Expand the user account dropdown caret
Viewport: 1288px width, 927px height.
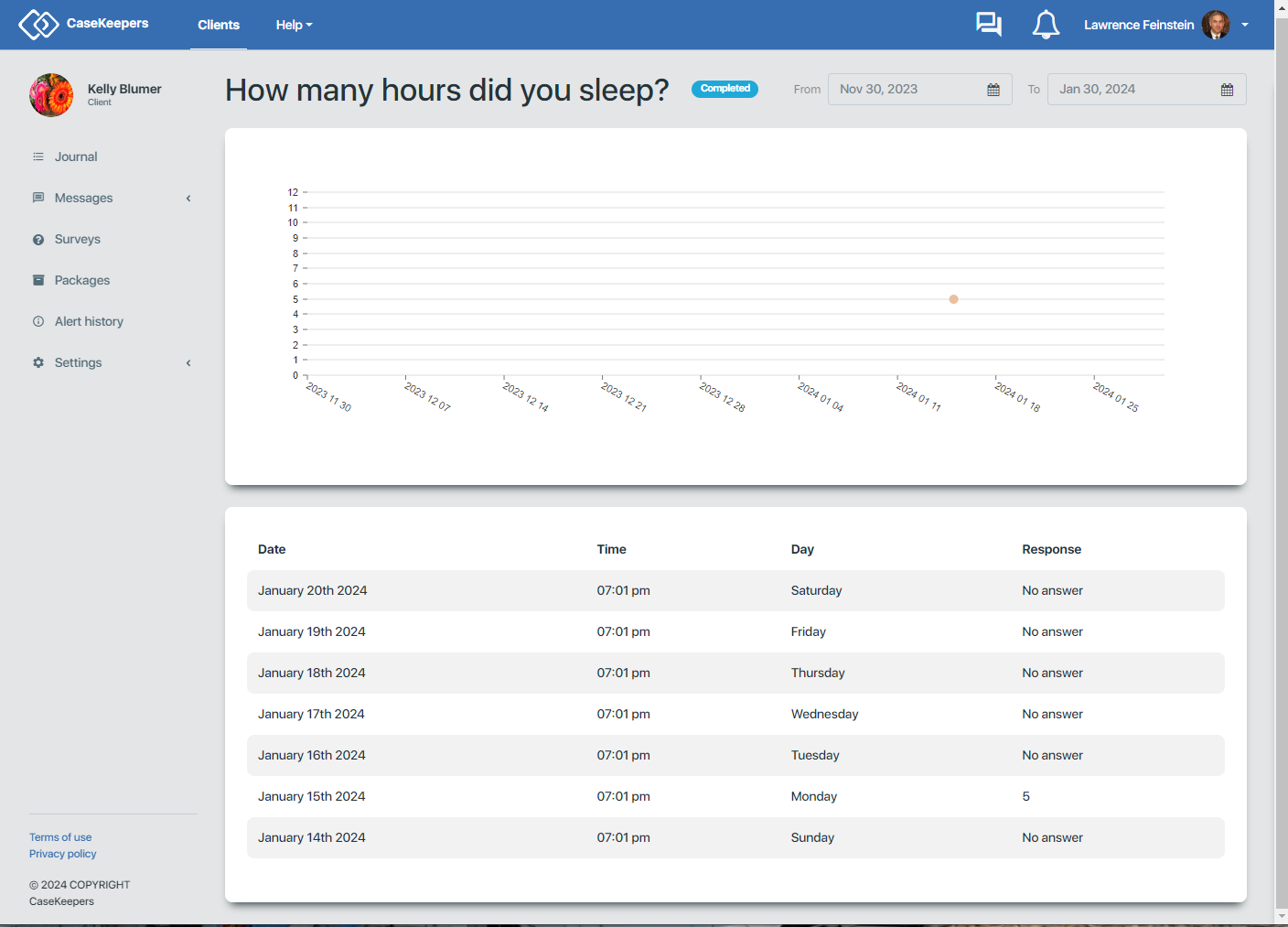tap(1245, 25)
